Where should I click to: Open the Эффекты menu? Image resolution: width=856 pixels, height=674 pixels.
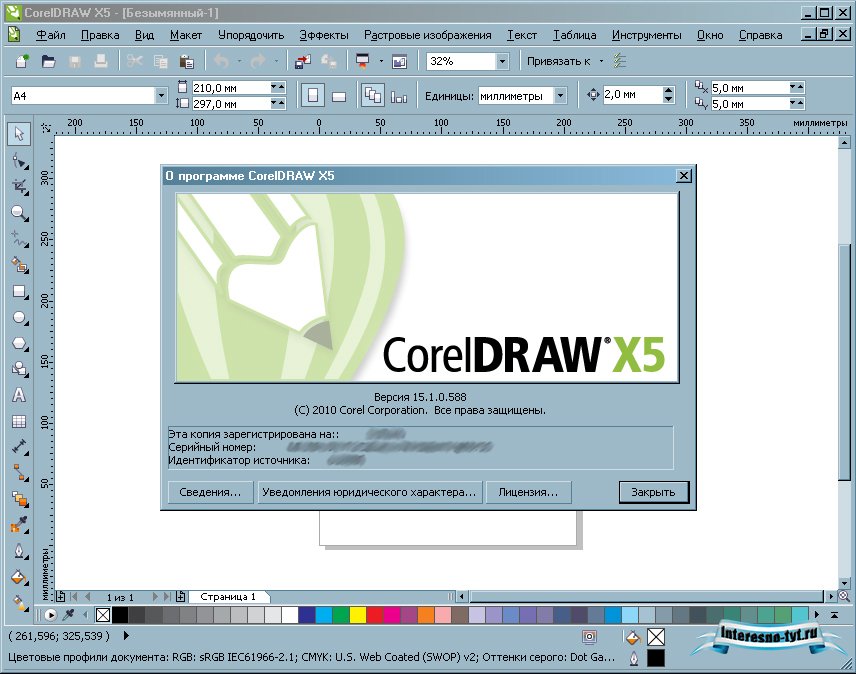click(x=324, y=35)
